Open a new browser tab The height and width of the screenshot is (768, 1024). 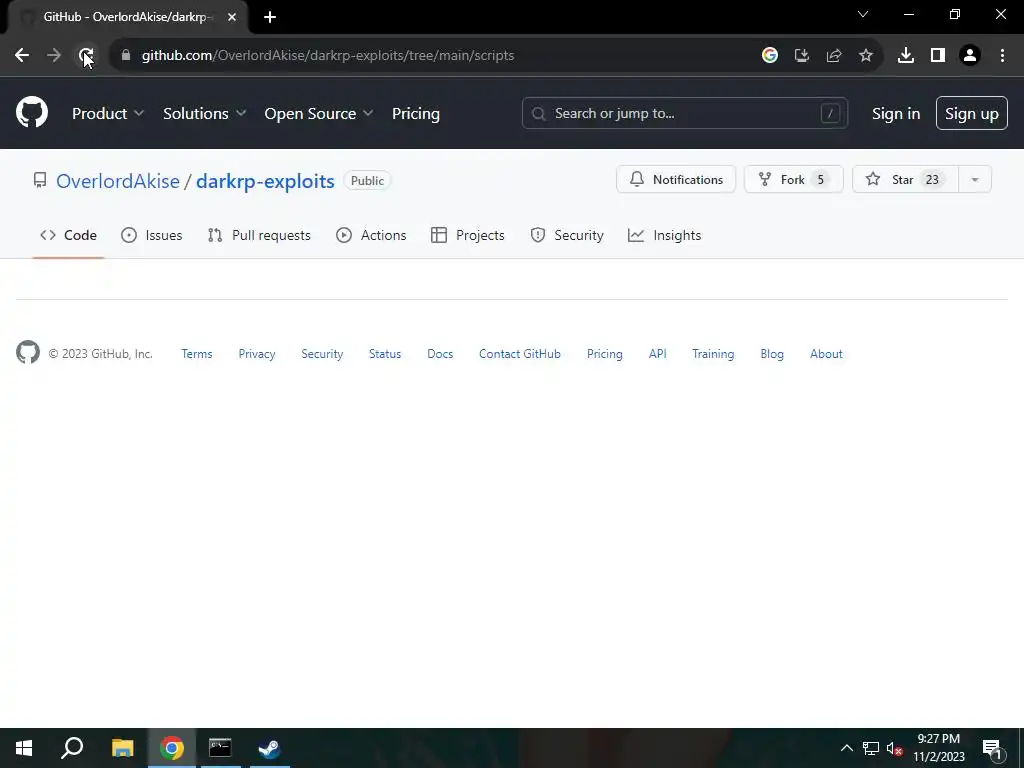[270, 17]
